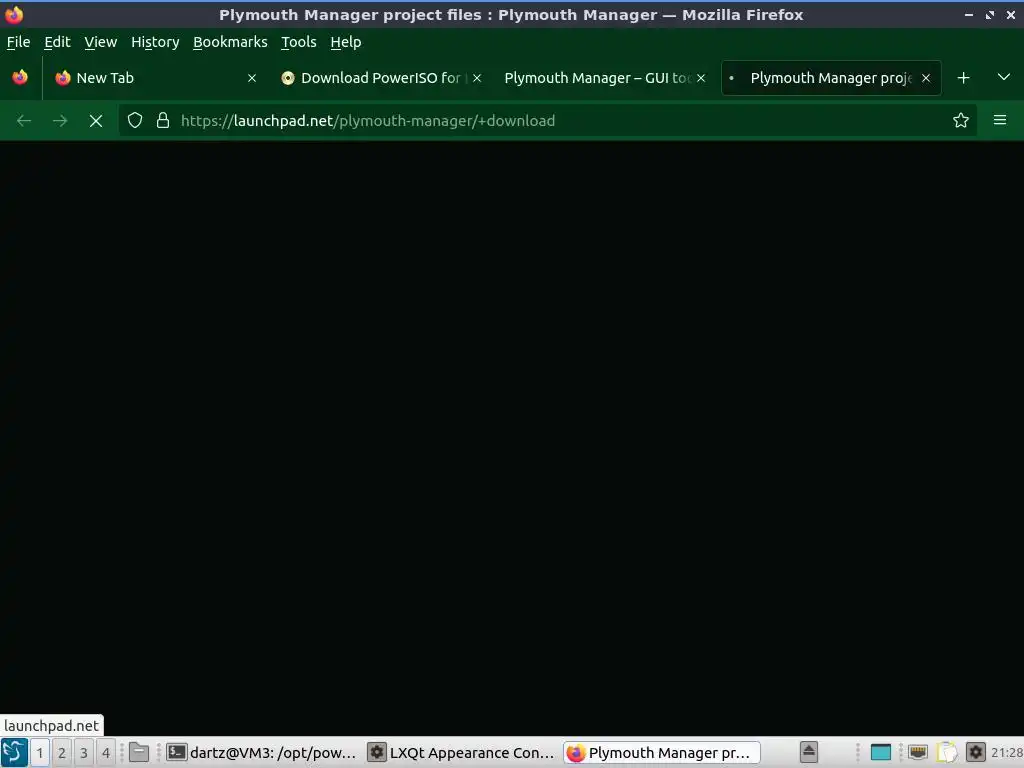Image resolution: width=1024 pixels, height=768 pixels.
Task: Switch to the dartz@VM3 terminal window
Action: pos(261,753)
